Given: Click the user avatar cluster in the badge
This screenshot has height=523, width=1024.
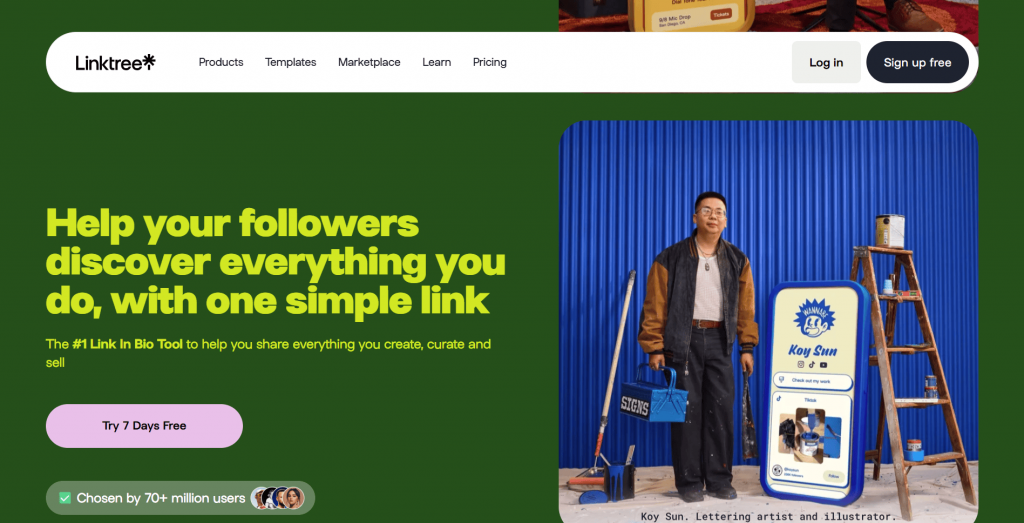Looking at the screenshot, I should tap(278, 498).
